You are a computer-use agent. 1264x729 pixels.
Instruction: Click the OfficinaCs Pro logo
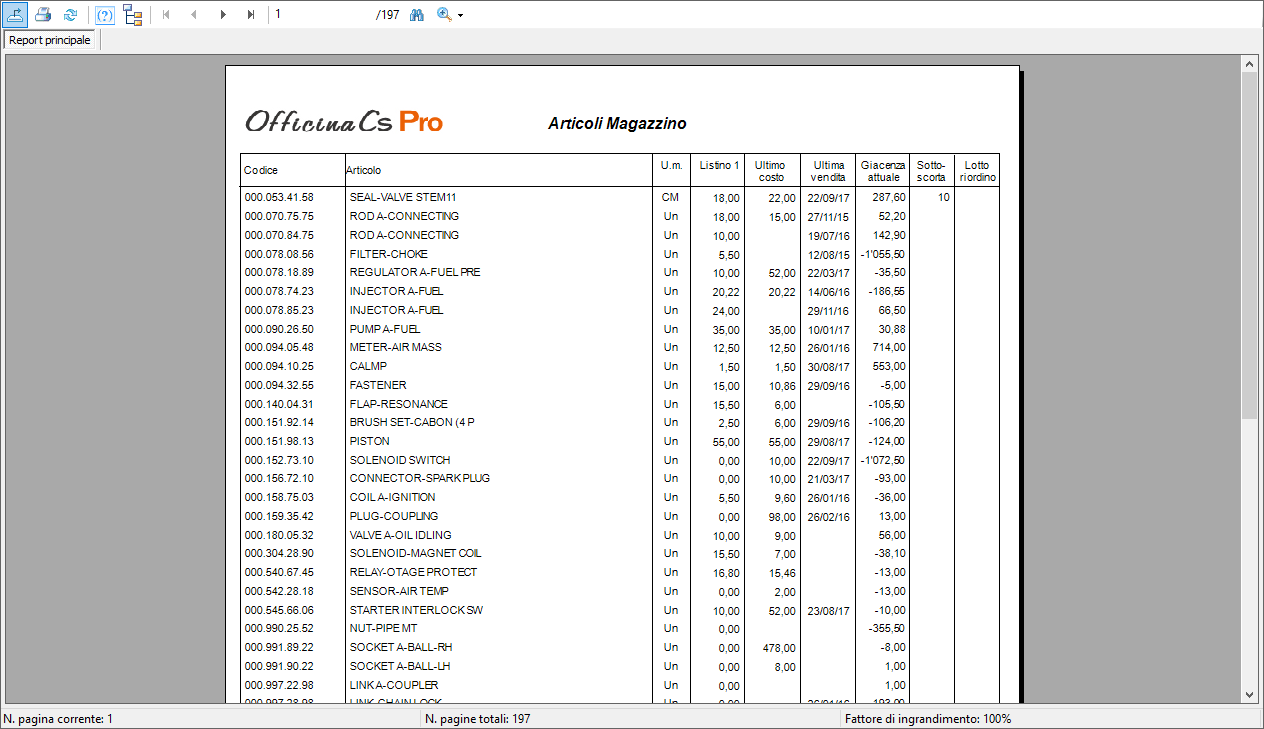344,121
